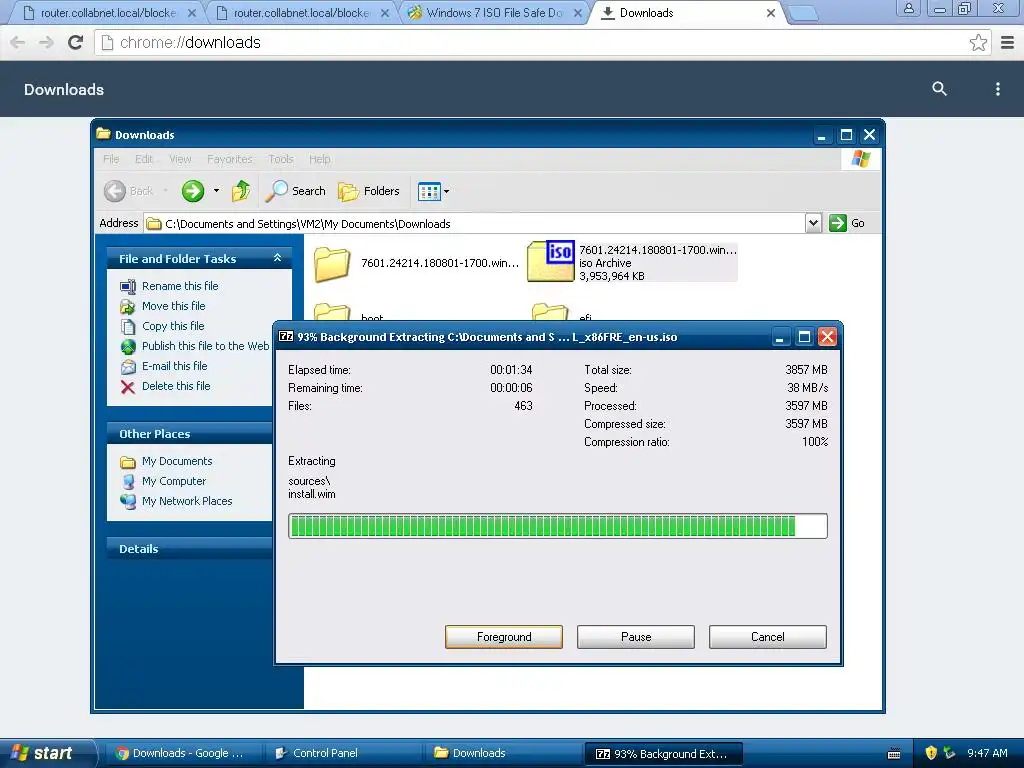Click Publish this file to the Web

[205, 346]
